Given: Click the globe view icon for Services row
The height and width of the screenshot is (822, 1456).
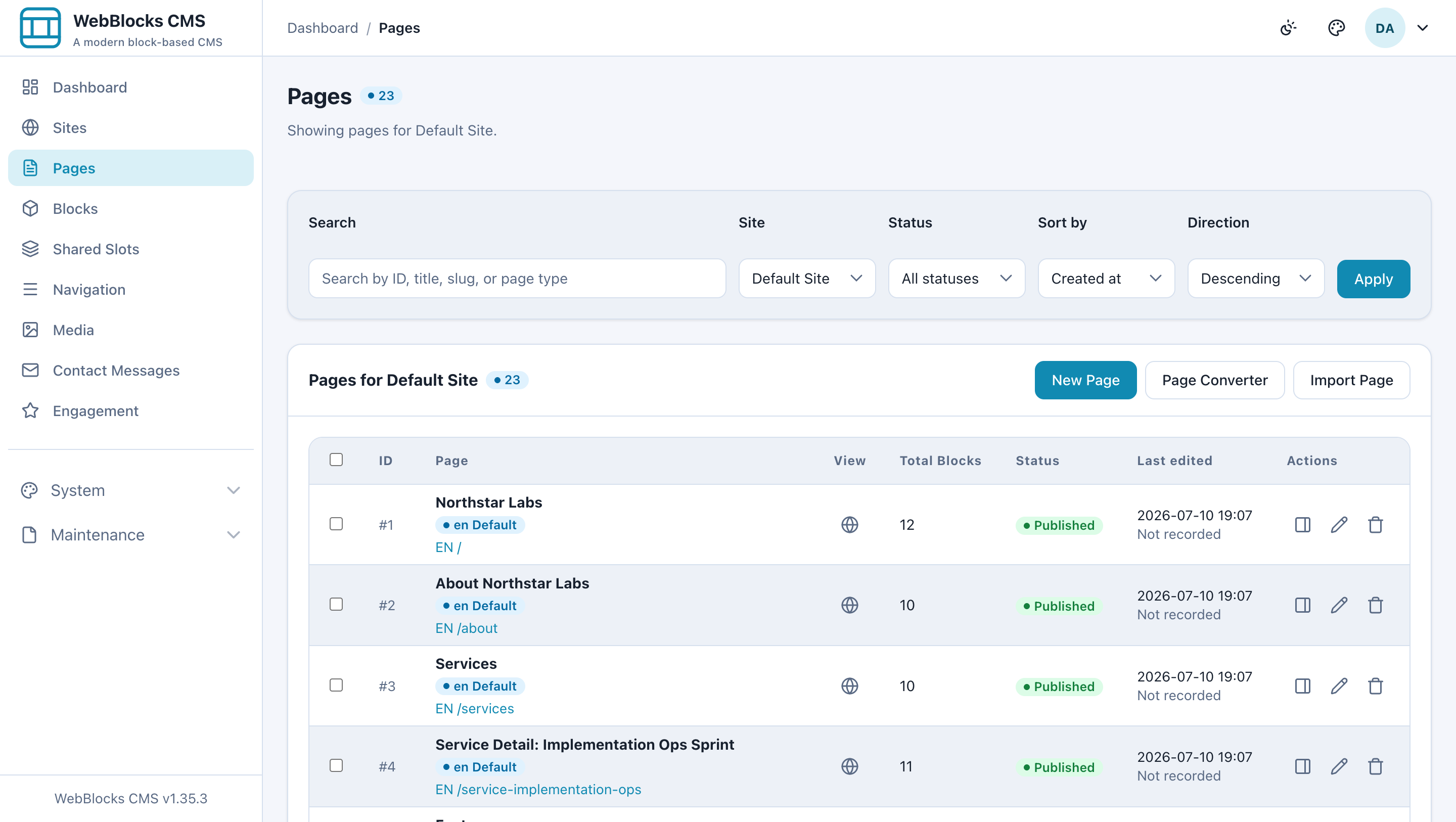Looking at the screenshot, I should 849,686.
